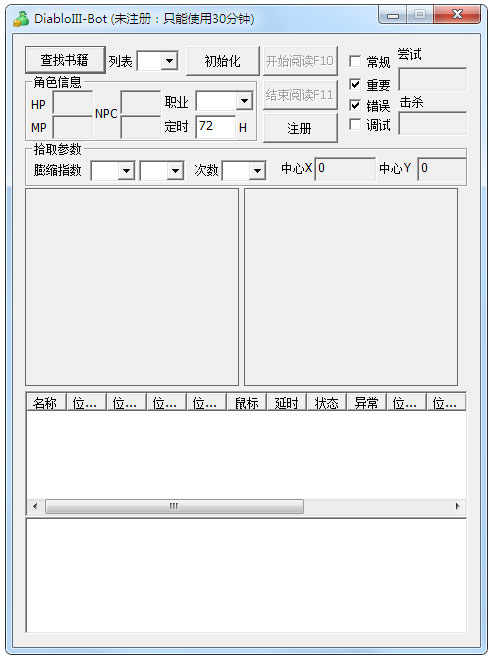Image resolution: width=492 pixels, height=659 pixels.
Task: Click the scrollbar left arrow
Action: 35,506
